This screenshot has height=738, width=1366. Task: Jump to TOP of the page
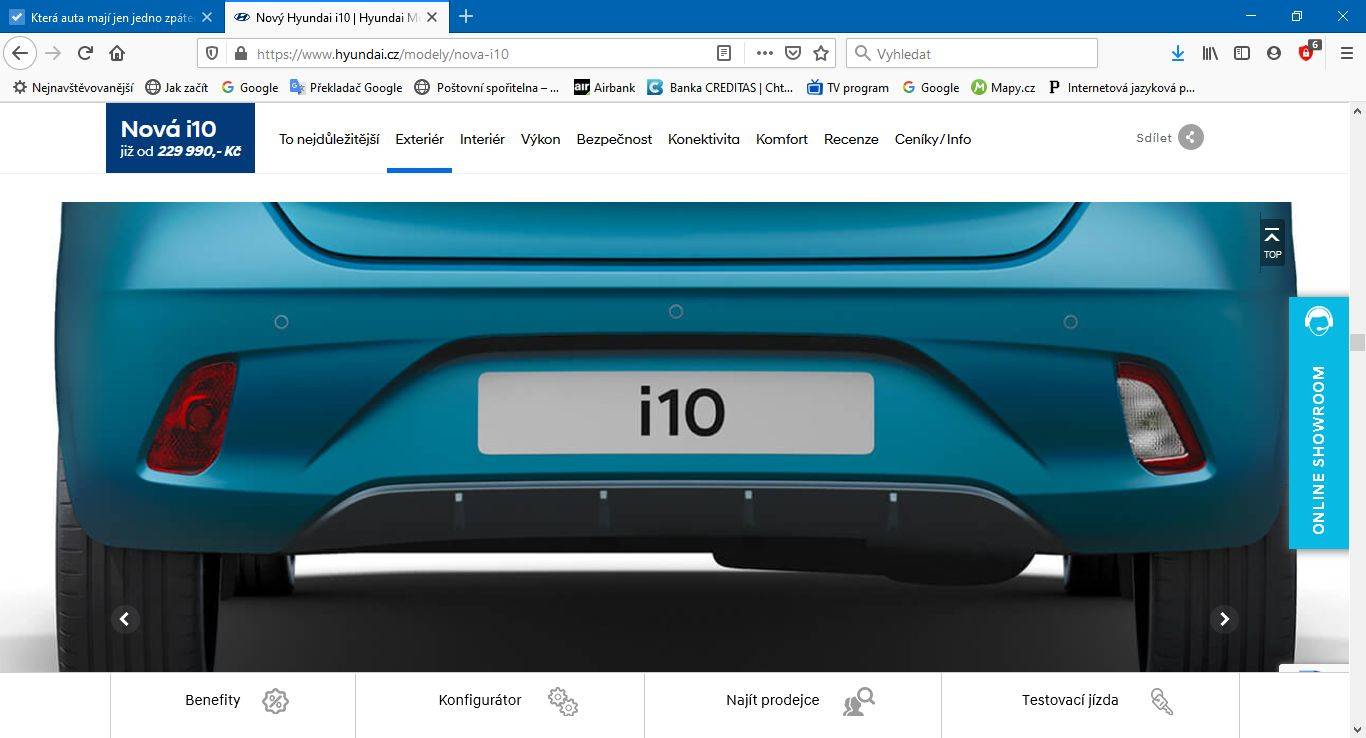[1272, 242]
